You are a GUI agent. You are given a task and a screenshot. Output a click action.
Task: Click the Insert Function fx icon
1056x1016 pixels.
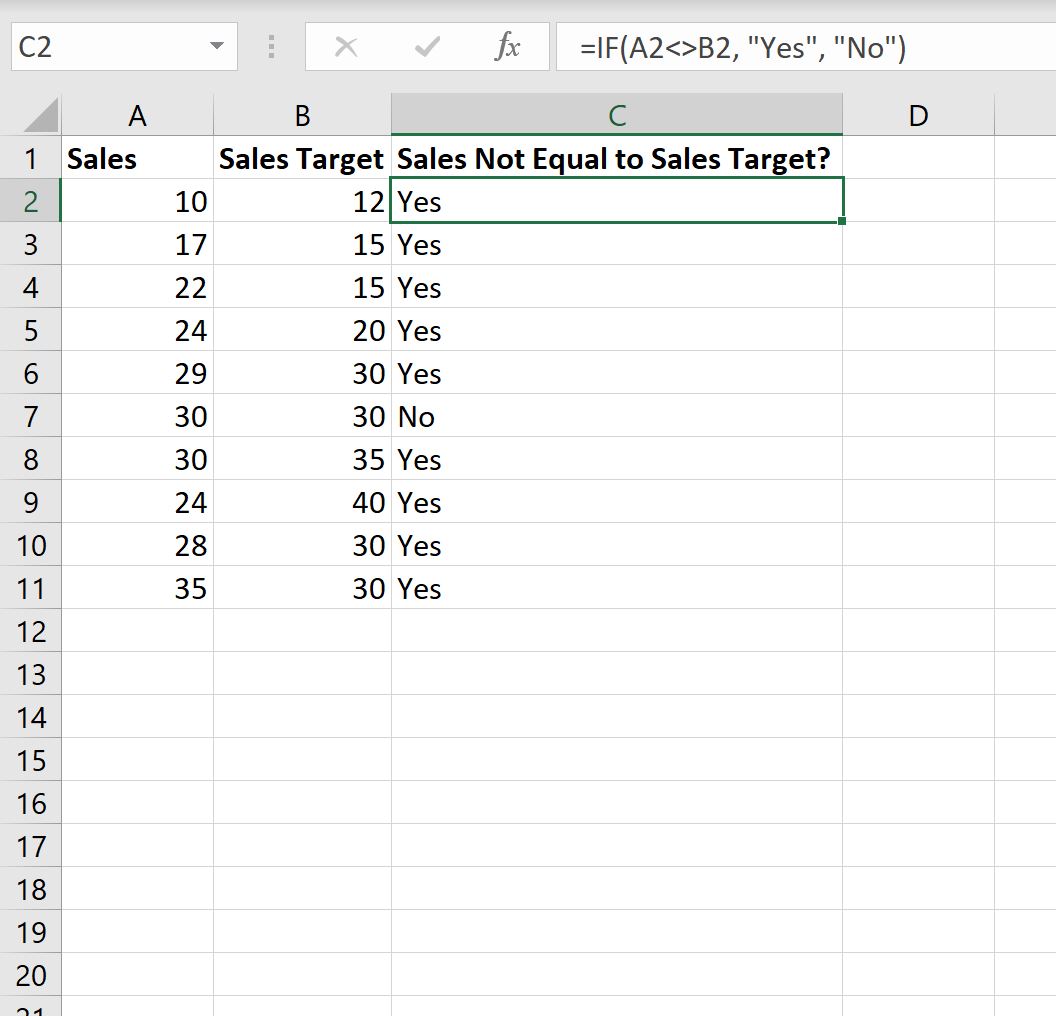pyautogui.click(x=508, y=46)
